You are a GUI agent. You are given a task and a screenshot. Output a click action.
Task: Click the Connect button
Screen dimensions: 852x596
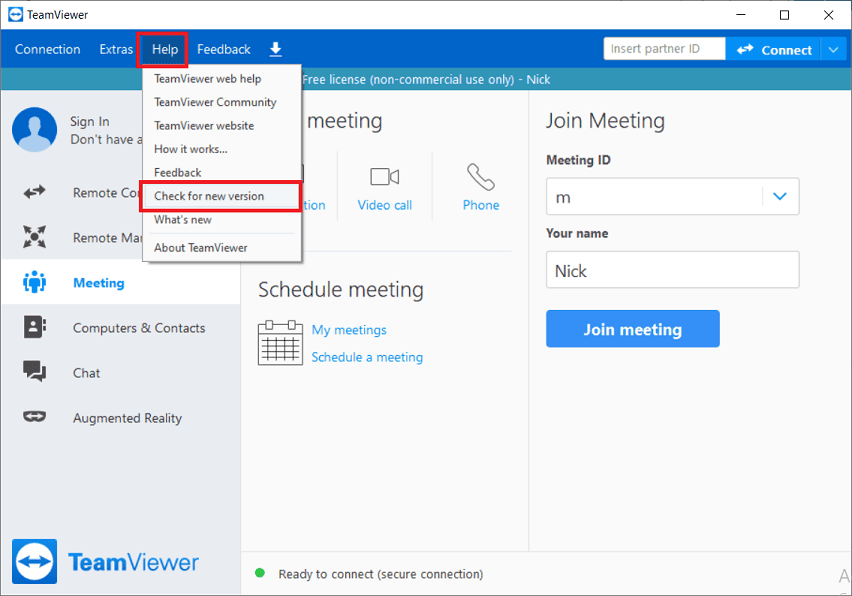pos(774,50)
